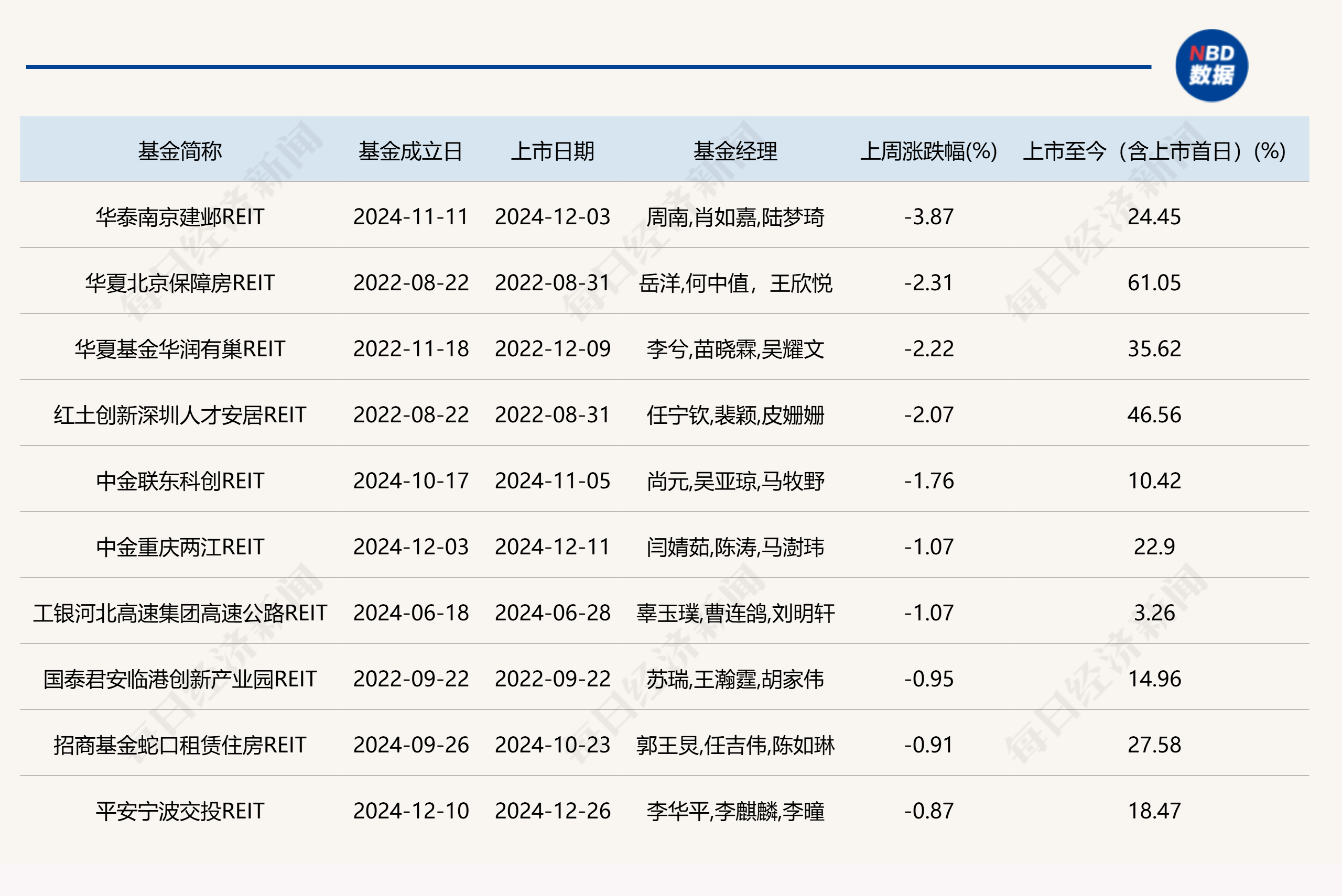Select the 基金经理 column header

[x=735, y=151]
